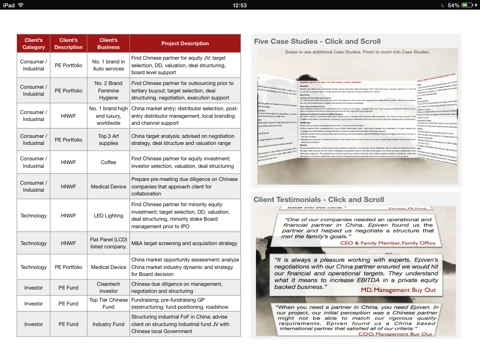The image size is (480, 360).
Task: Open the Five Case Studies heading
Action: pos(317,41)
